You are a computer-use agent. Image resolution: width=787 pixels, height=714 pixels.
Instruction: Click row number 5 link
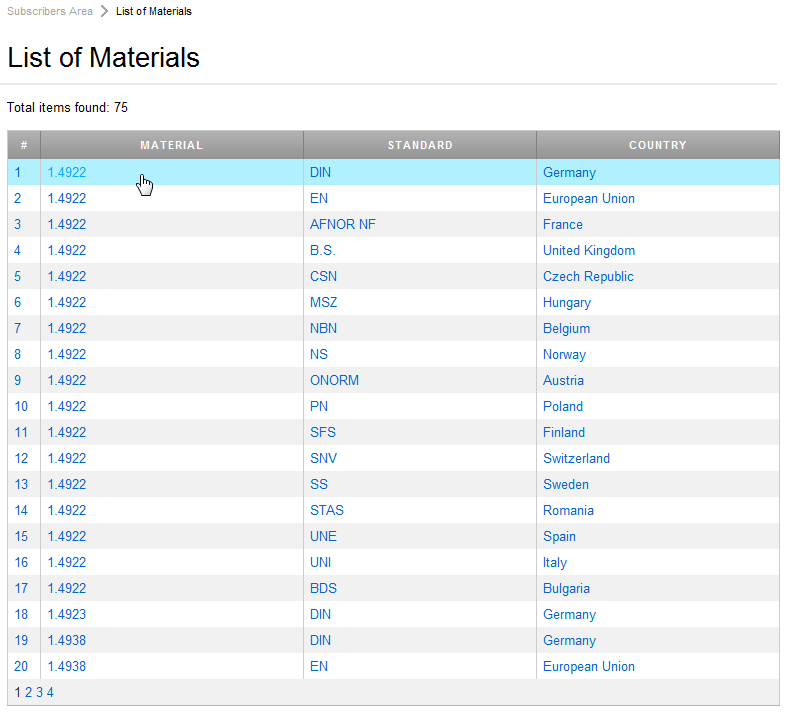coord(18,276)
